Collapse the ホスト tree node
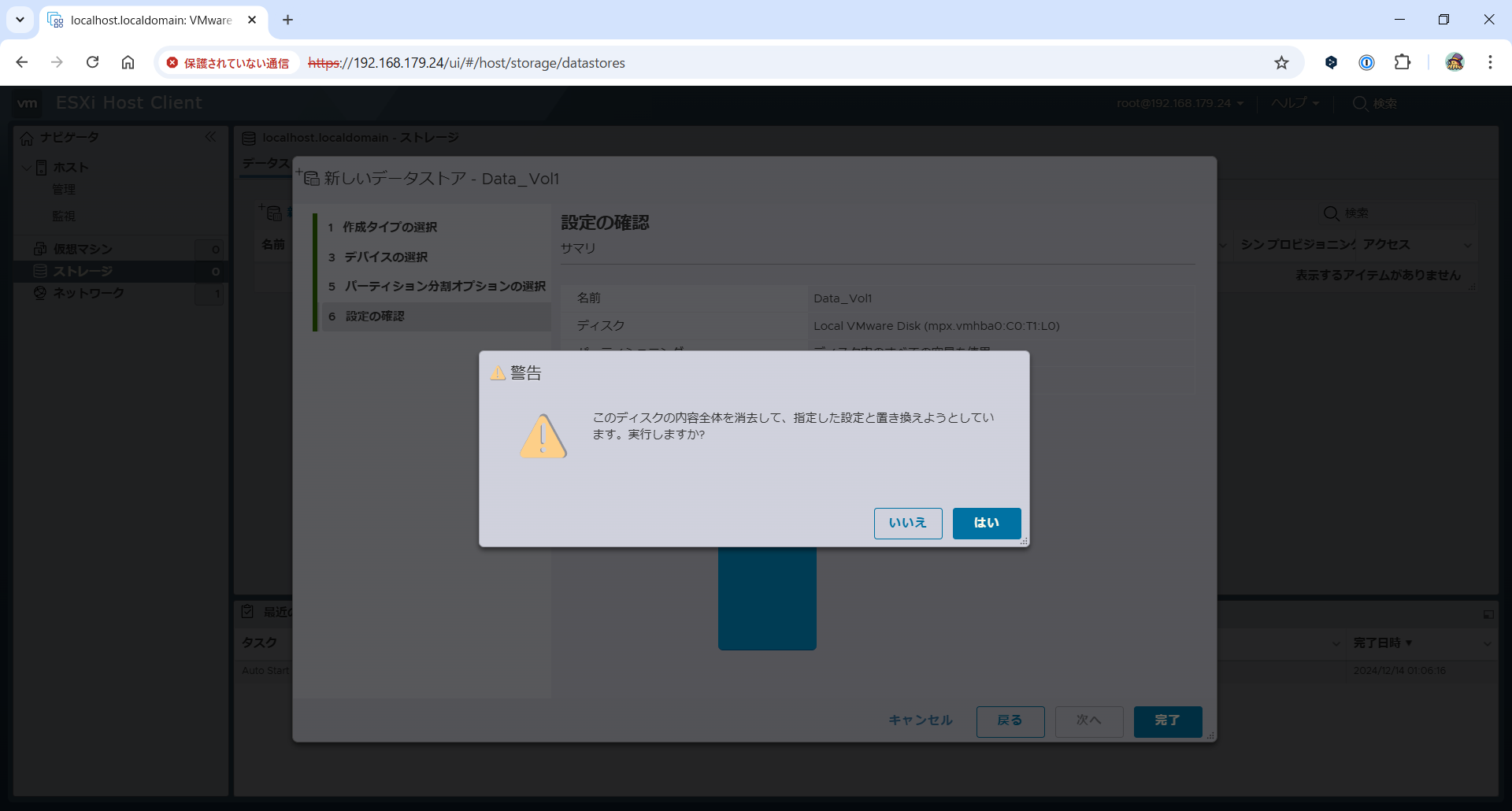This screenshot has height=811, width=1512. click(x=28, y=168)
